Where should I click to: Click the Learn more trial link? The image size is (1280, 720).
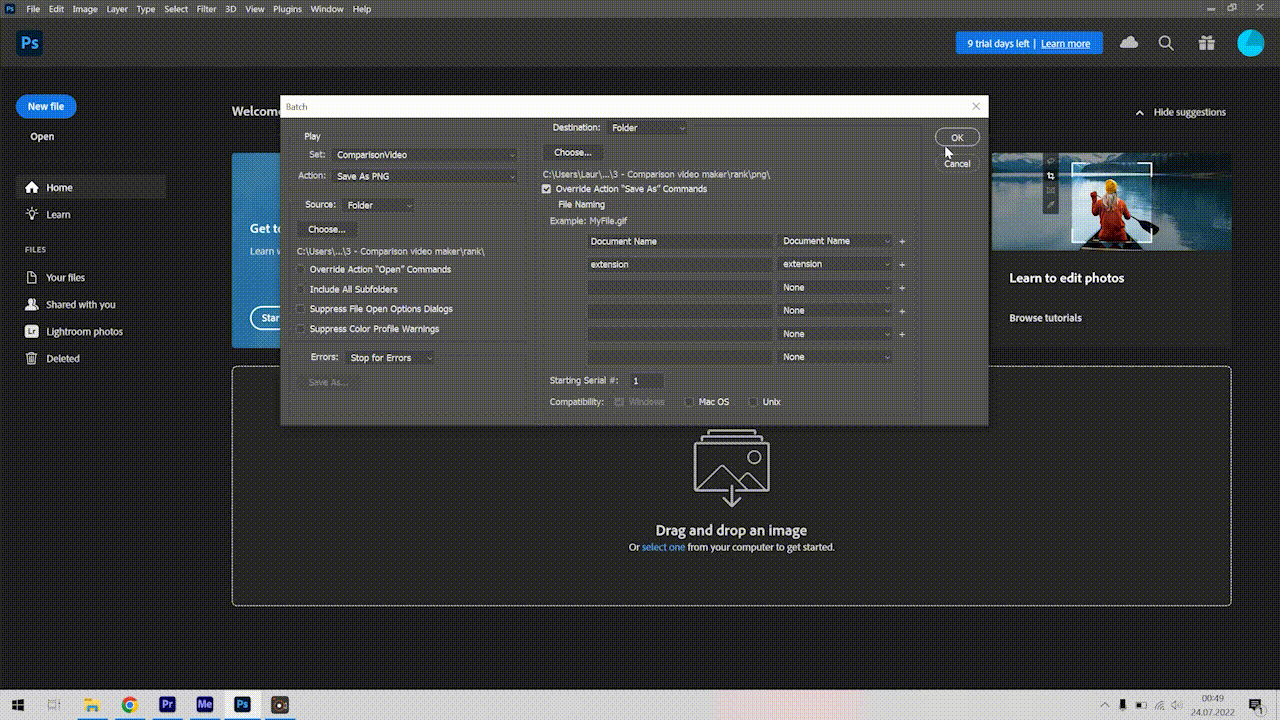(1065, 44)
